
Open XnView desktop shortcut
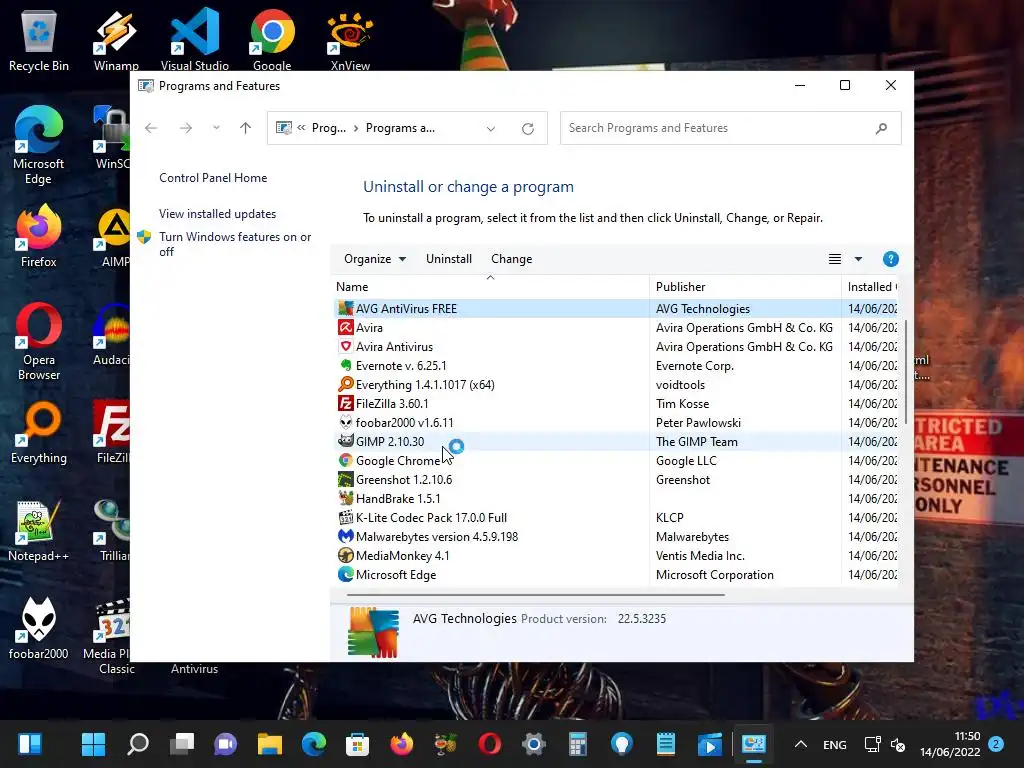point(350,40)
